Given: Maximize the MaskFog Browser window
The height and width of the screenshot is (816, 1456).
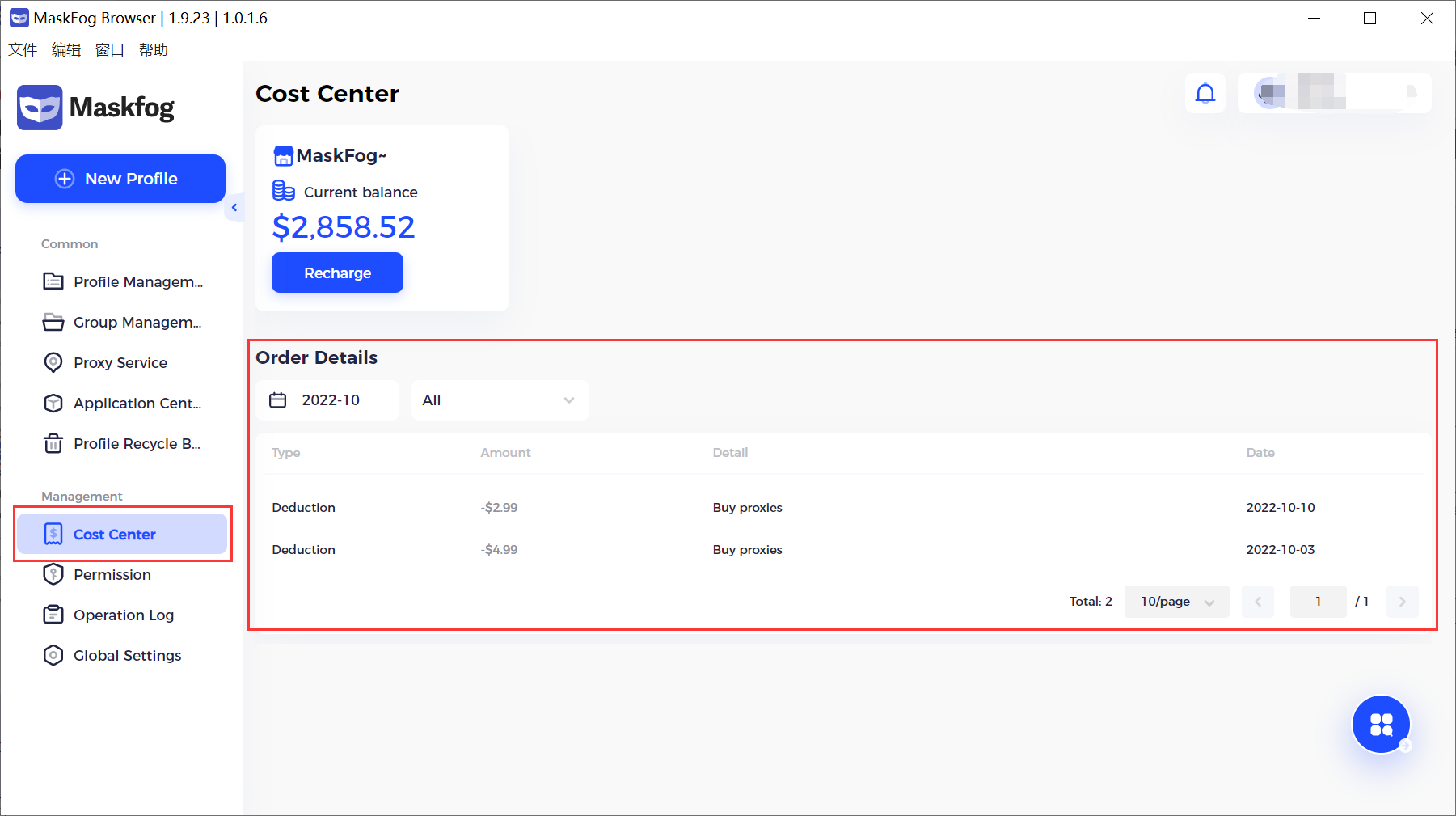Looking at the screenshot, I should coord(1369,18).
